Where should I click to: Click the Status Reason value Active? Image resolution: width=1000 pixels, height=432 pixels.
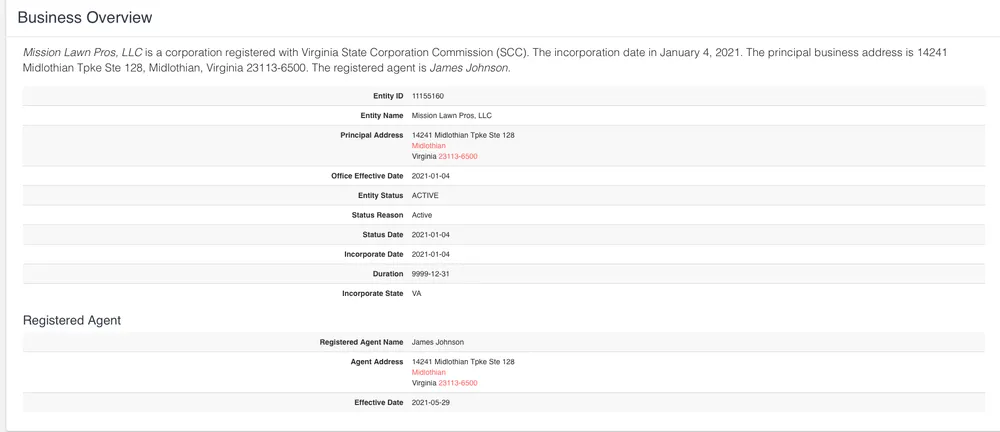422,215
